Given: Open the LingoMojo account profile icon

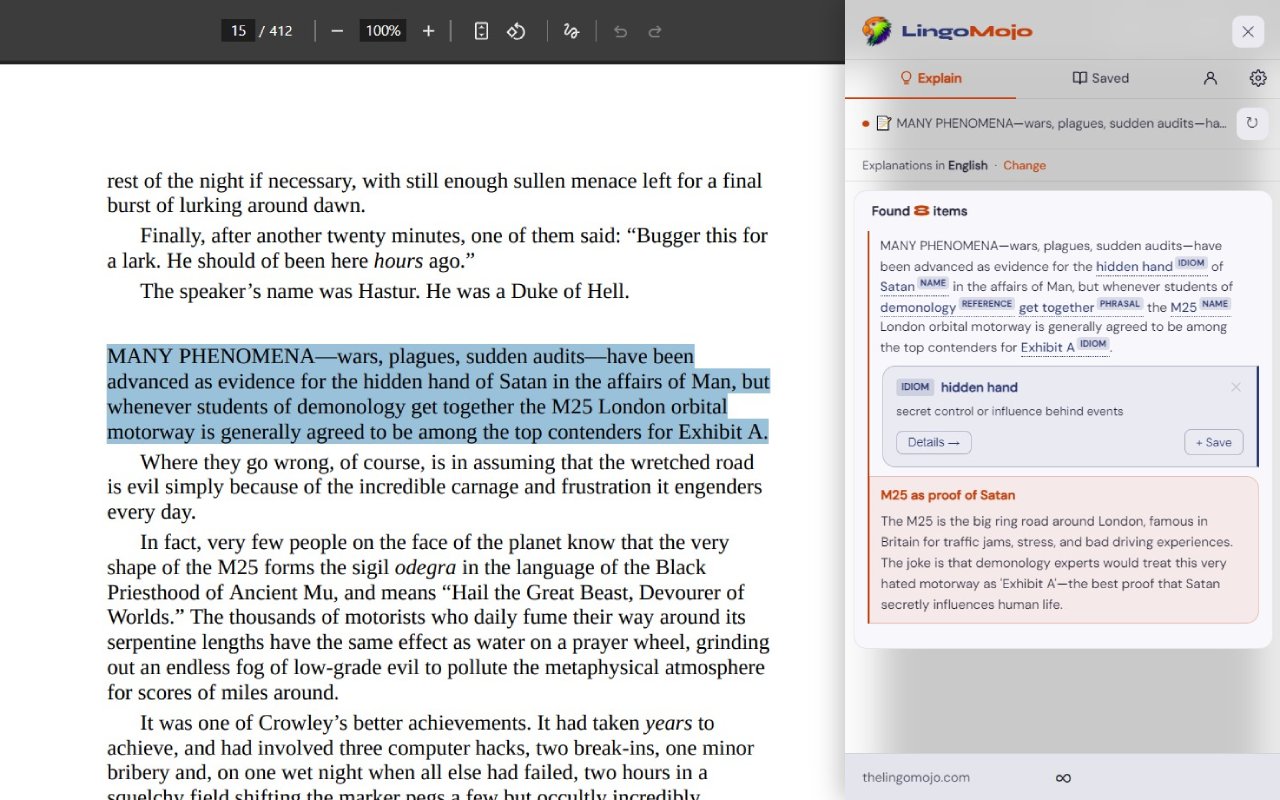Looking at the screenshot, I should pyautogui.click(x=1210, y=78).
